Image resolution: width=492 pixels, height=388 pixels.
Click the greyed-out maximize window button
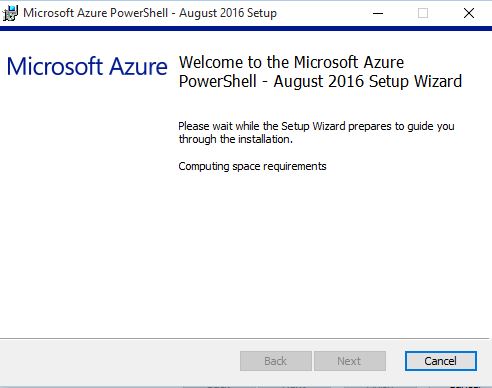pyautogui.click(x=423, y=13)
